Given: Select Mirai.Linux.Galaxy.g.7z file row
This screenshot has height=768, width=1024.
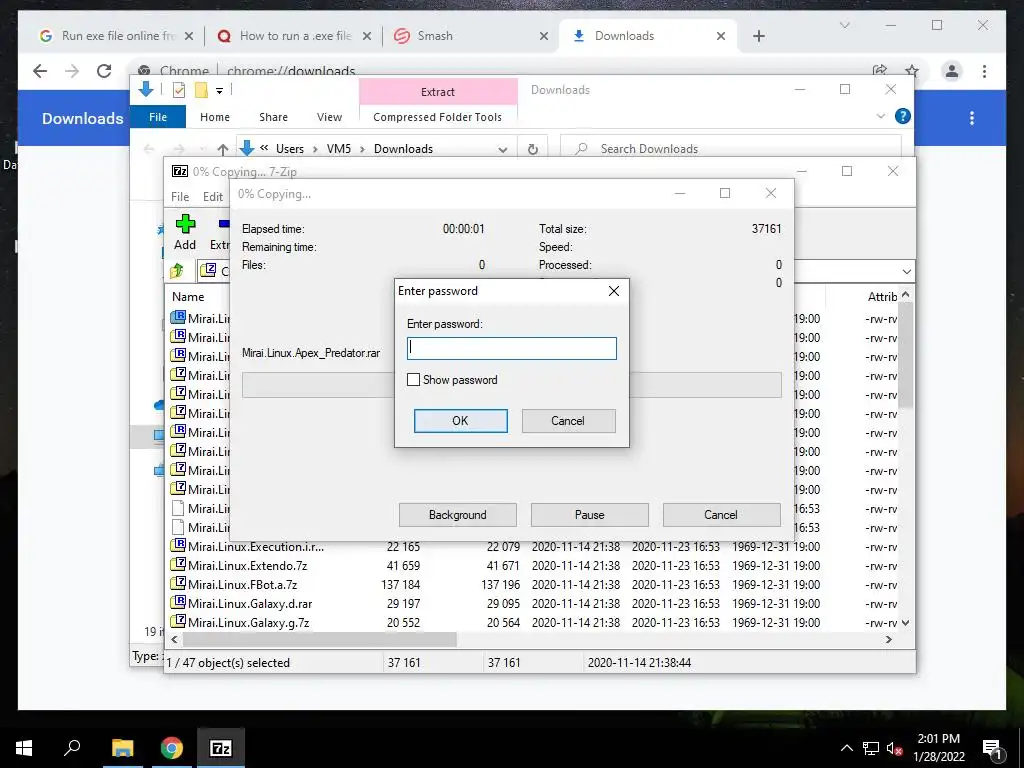Looking at the screenshot, I should tap(493, 622).
